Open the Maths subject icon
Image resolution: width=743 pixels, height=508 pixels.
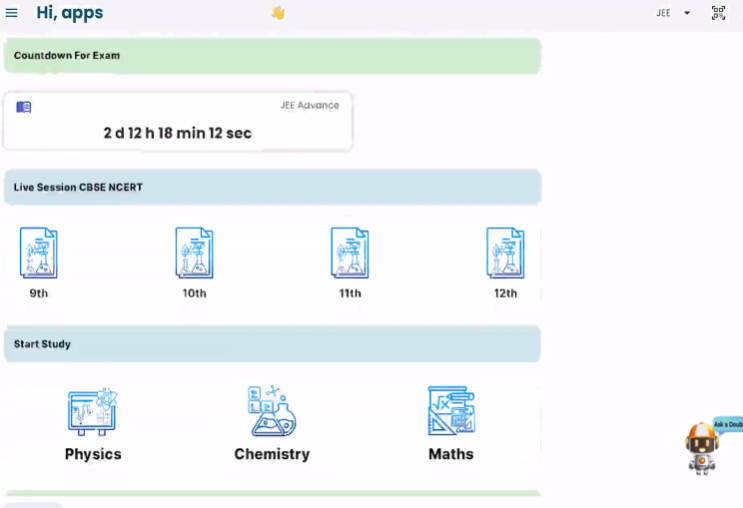click(x=451, y=410)
